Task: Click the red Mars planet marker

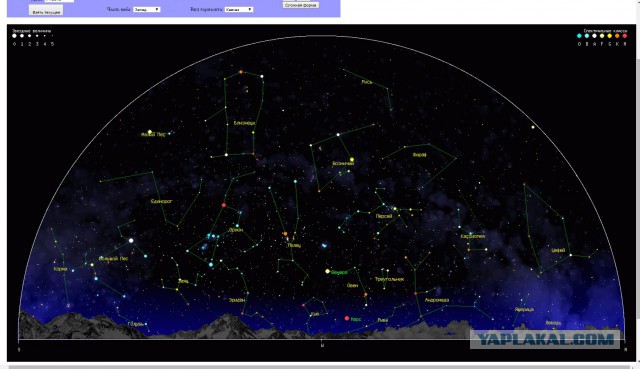Action: [347, 318]
